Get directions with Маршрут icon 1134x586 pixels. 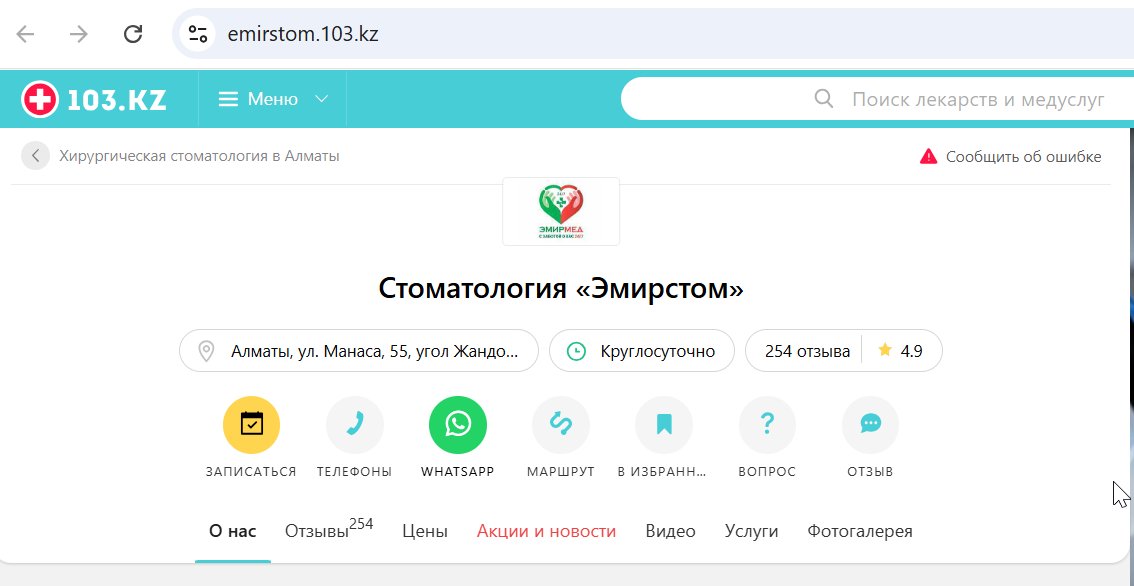(x=560, y=425)
